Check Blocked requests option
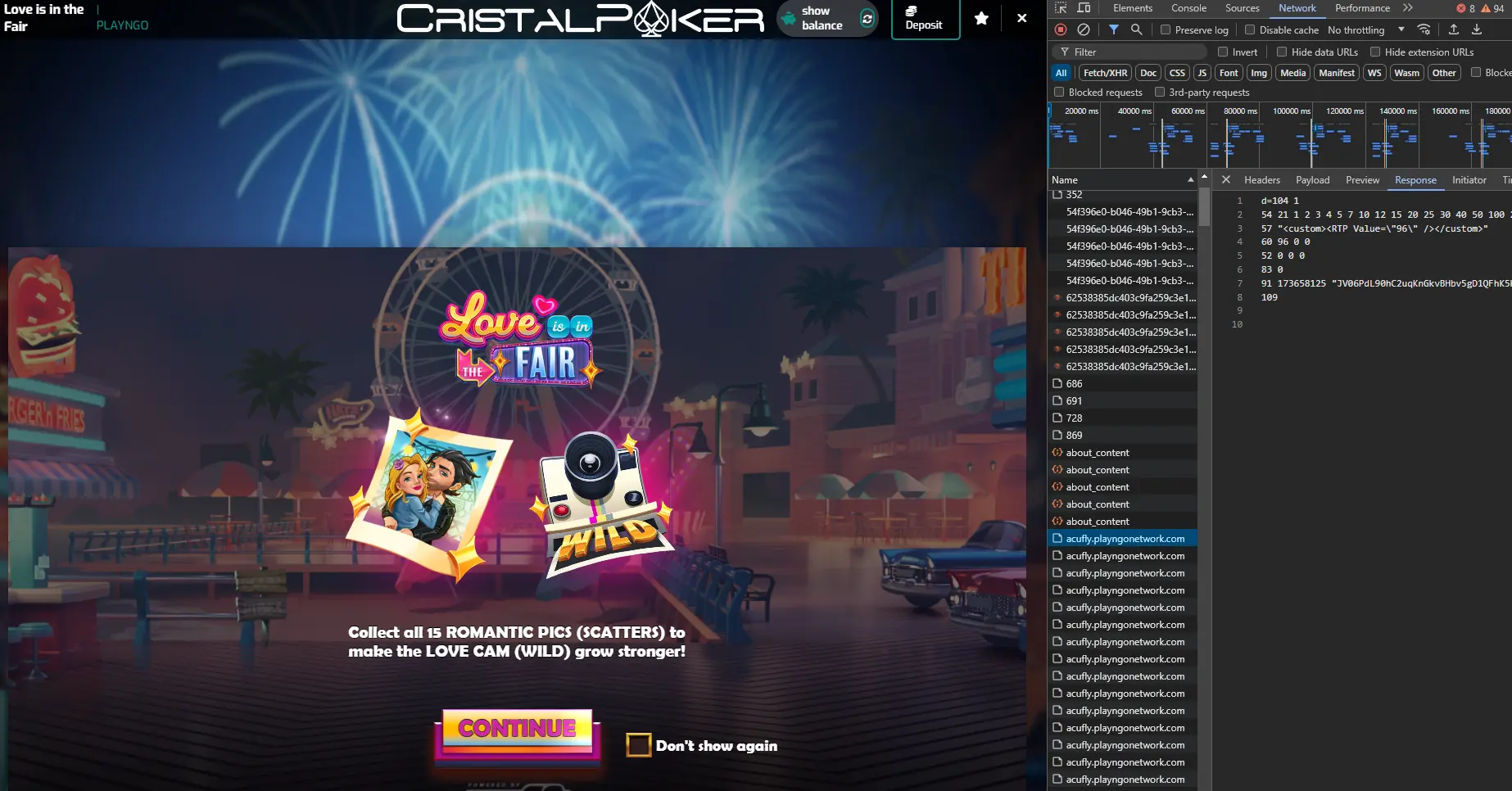 point(1059,93)
